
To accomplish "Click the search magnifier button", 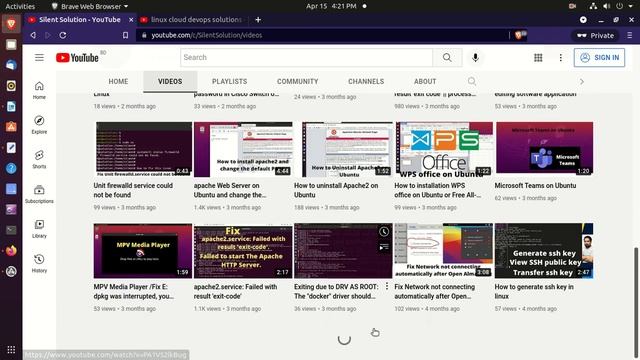I will pyautogui.click(x=447, y=58).
